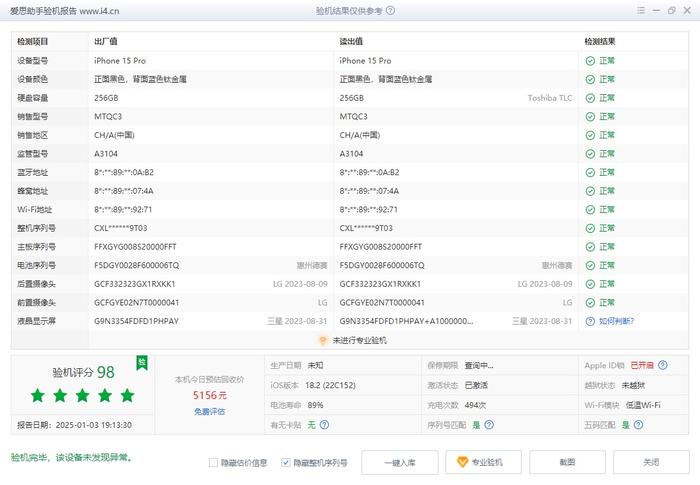Enable the 隐藏估价信息 checkbox
The image size is (700, 485).
tap(213, 463)
